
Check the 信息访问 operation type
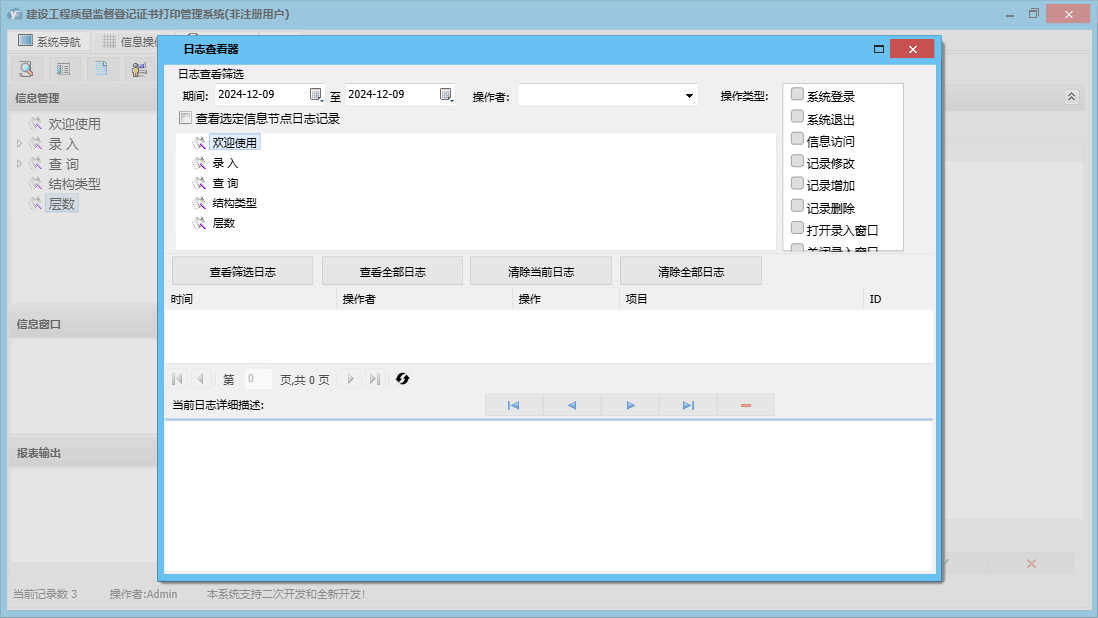click(797, 139)
